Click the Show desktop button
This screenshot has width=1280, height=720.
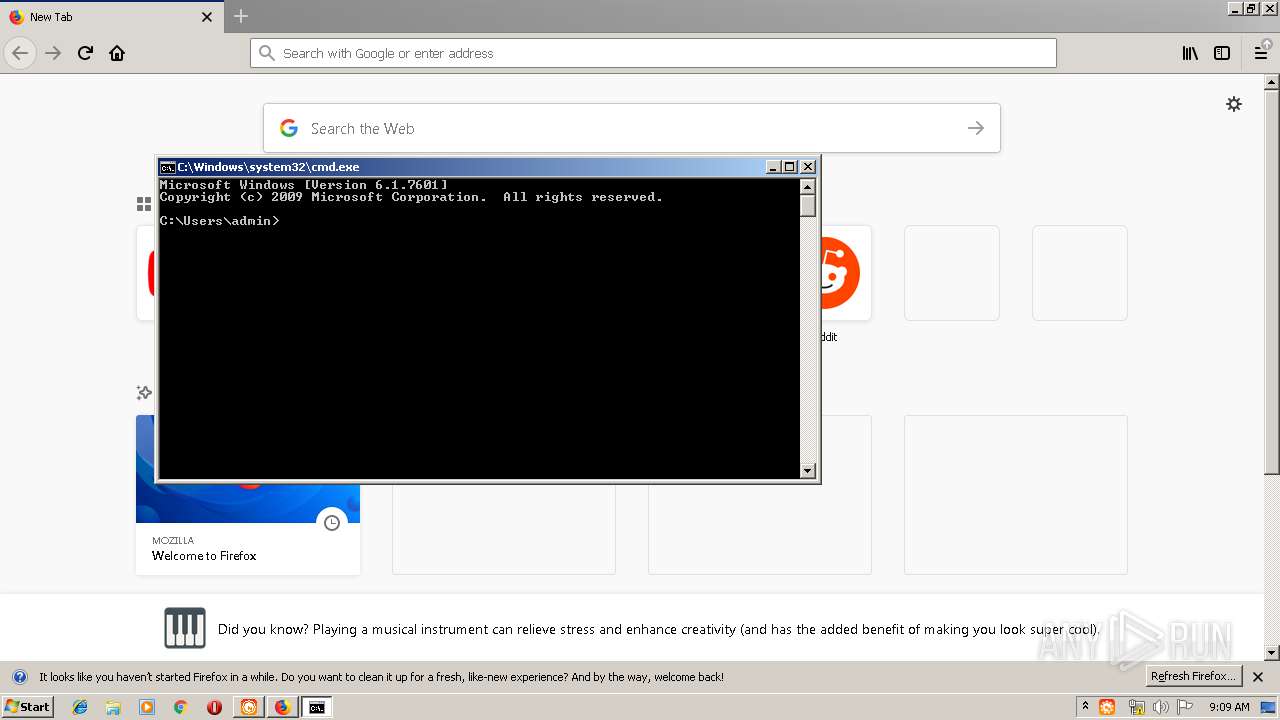pyautogui.click(x=1268, y=707)
